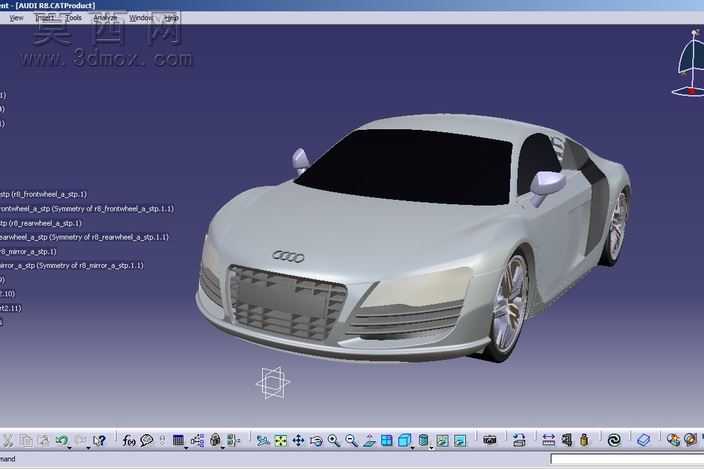Click the Zoom Out magnifier
This screenshot has height=469, width=704.
click(352, 441)
